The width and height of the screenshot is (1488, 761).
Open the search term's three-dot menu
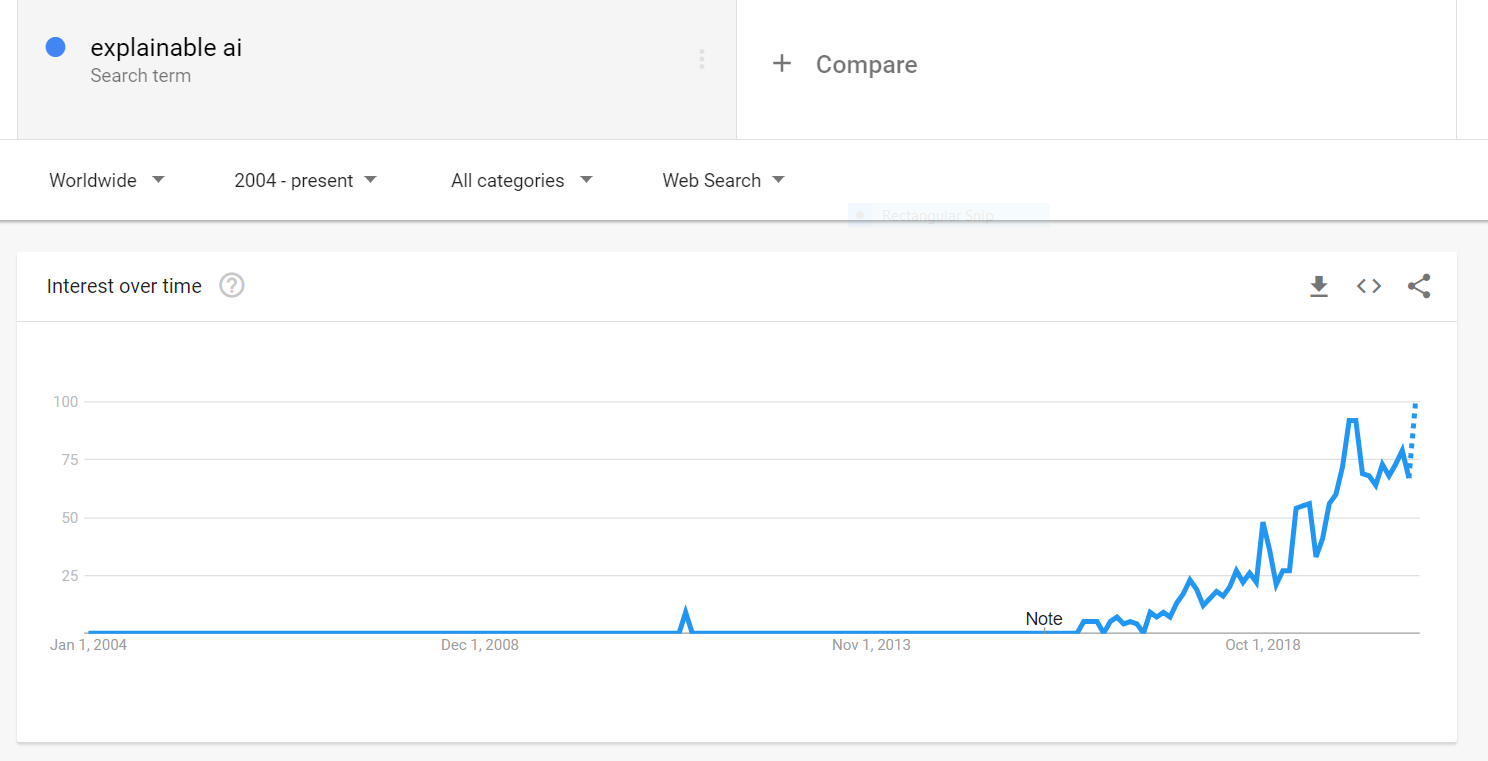coord(702,60)
